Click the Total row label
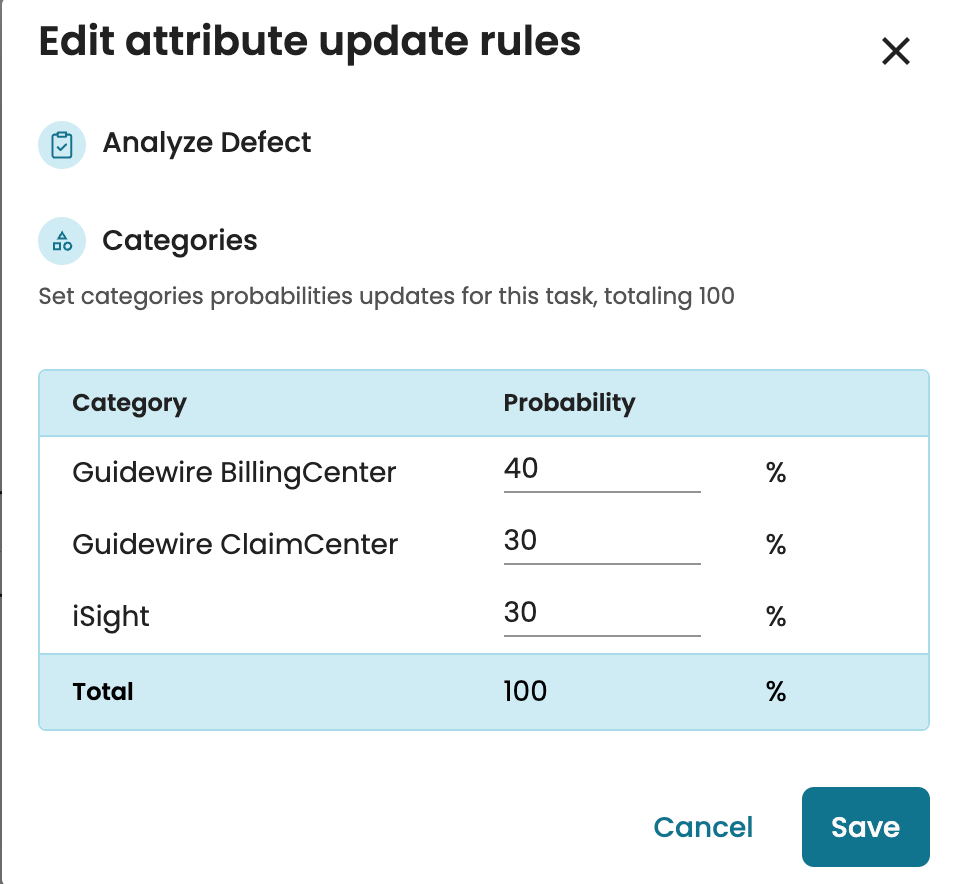Viewport: 964px width, 884px height. [x=103, y=691]
